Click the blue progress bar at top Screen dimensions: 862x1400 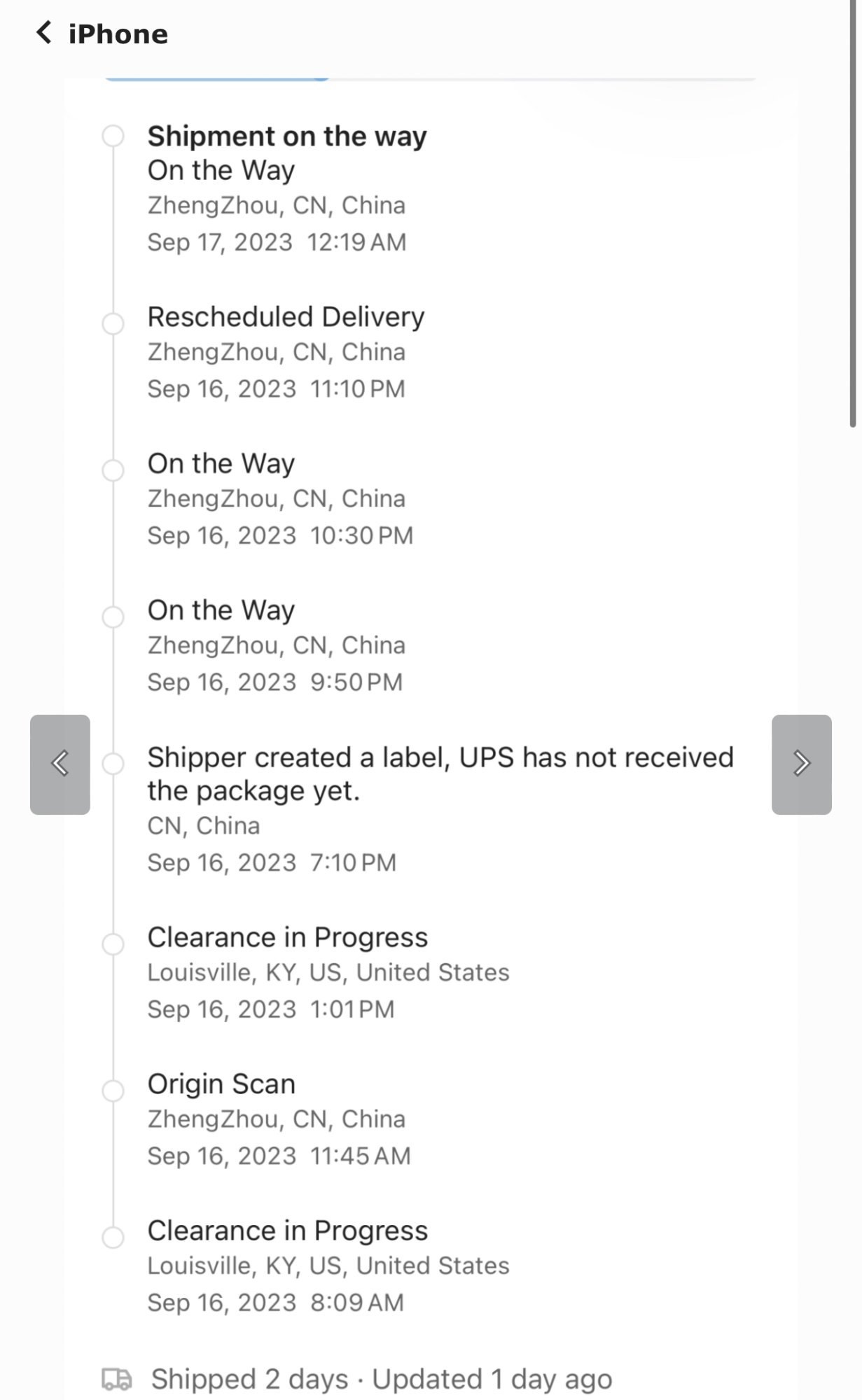(217, 79)
